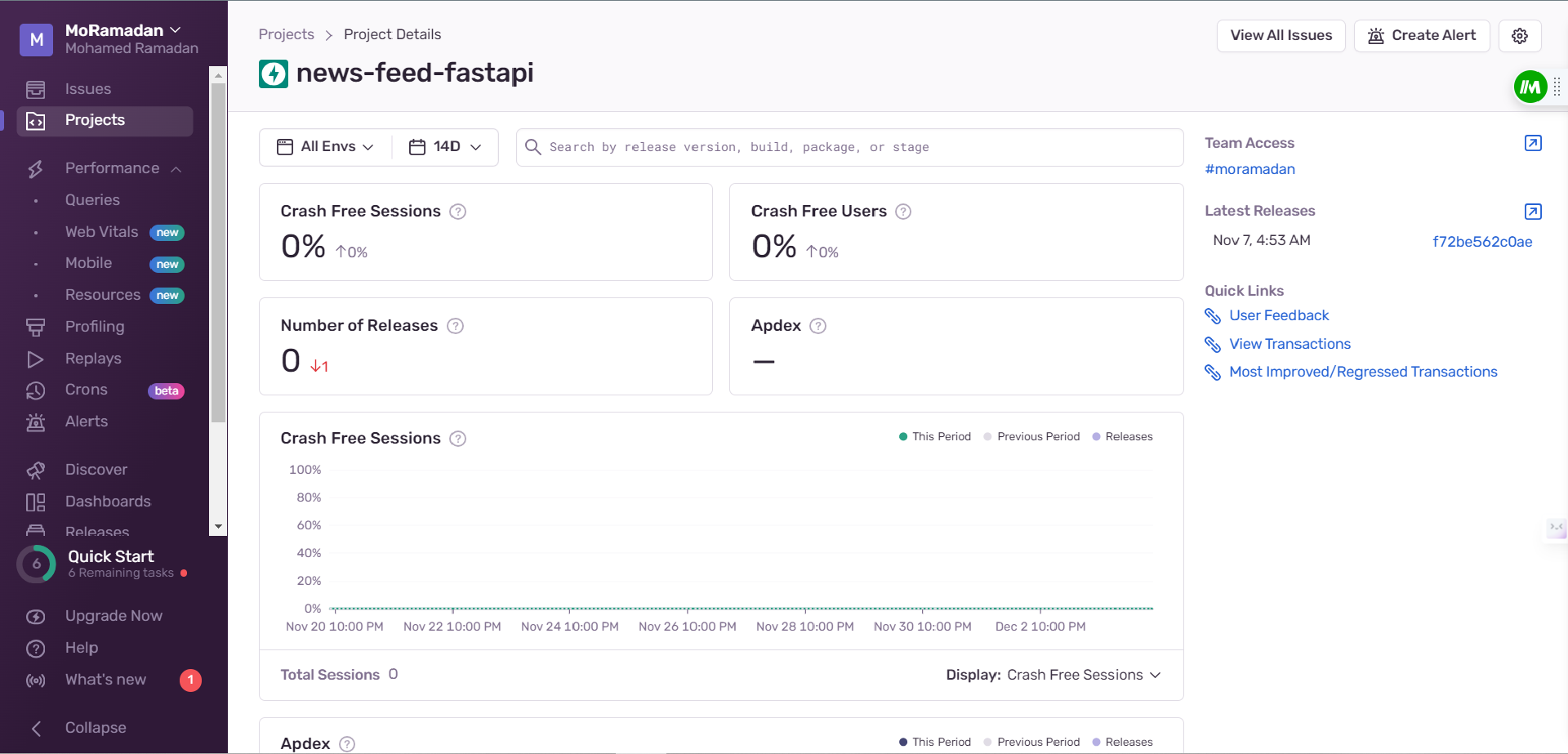Viewport: 1568px width, 754px height.
Task: Click help icon beside Crash Free Sessions chart title
Action: click(458, 439)
